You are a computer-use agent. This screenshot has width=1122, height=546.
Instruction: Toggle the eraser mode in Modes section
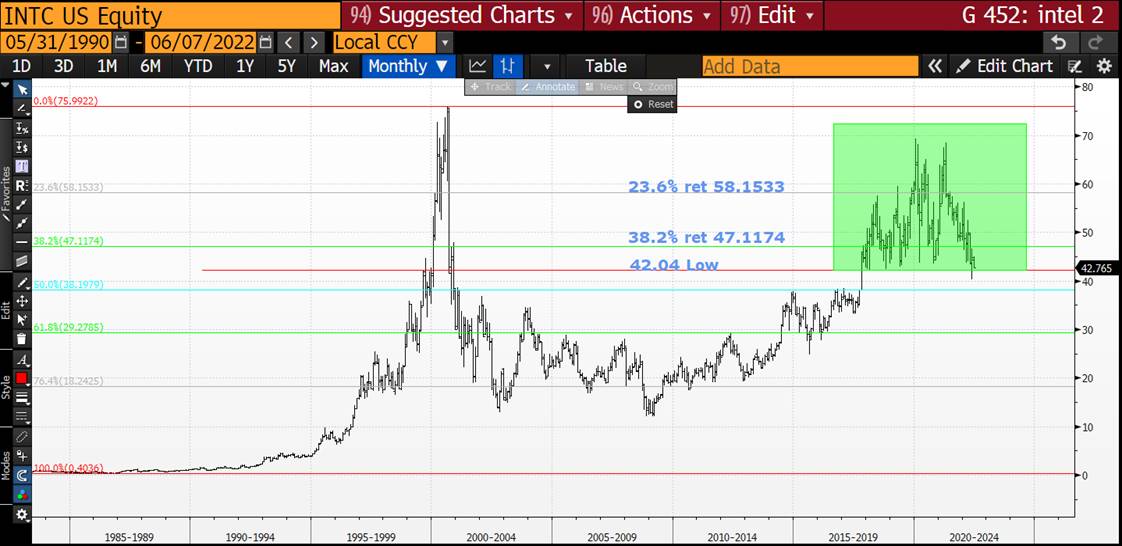point(22,437)
